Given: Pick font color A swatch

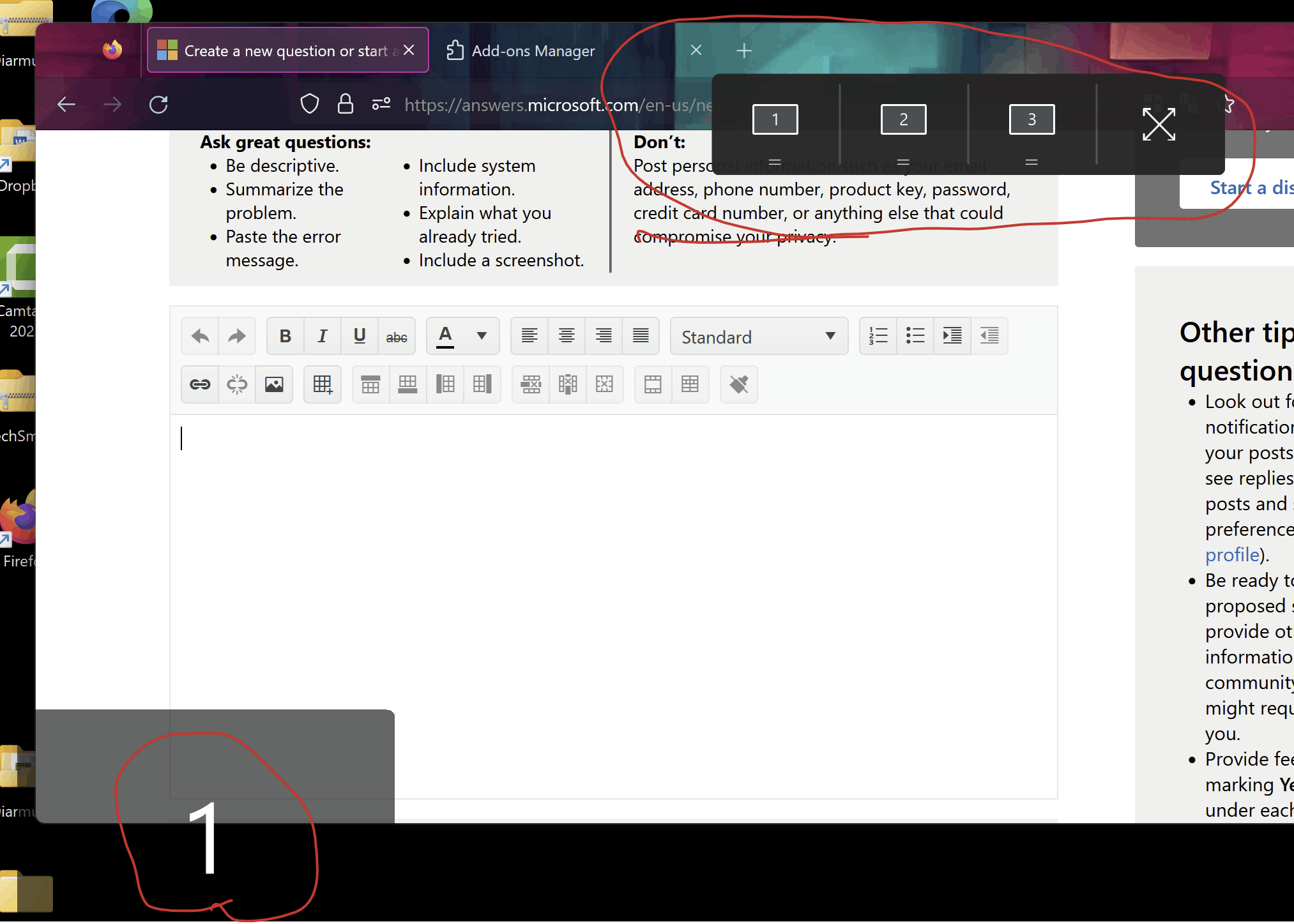Looking at the screenshot, I should [x=445, y=336].
